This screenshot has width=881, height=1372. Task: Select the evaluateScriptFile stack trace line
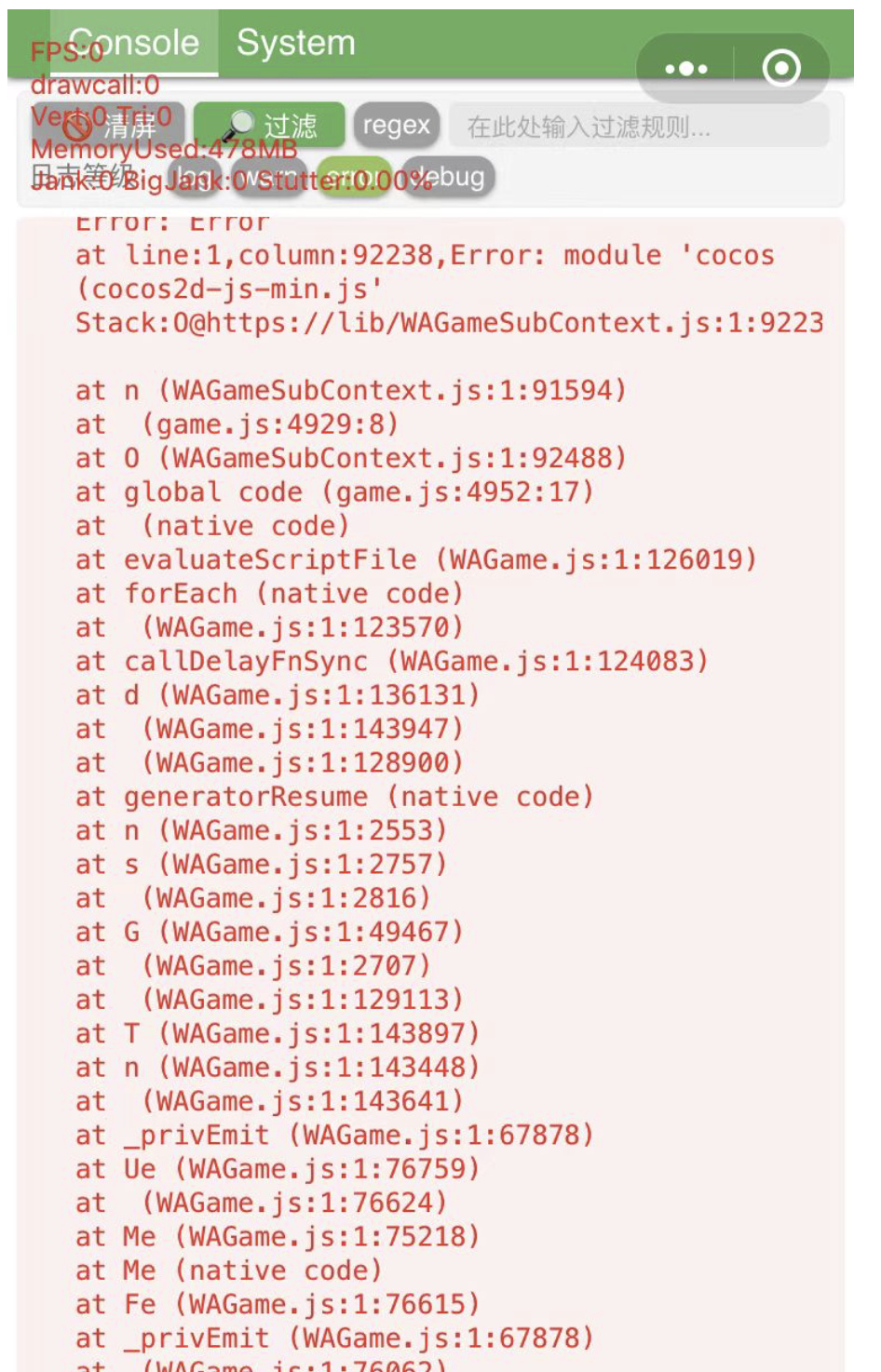(415, 559)
